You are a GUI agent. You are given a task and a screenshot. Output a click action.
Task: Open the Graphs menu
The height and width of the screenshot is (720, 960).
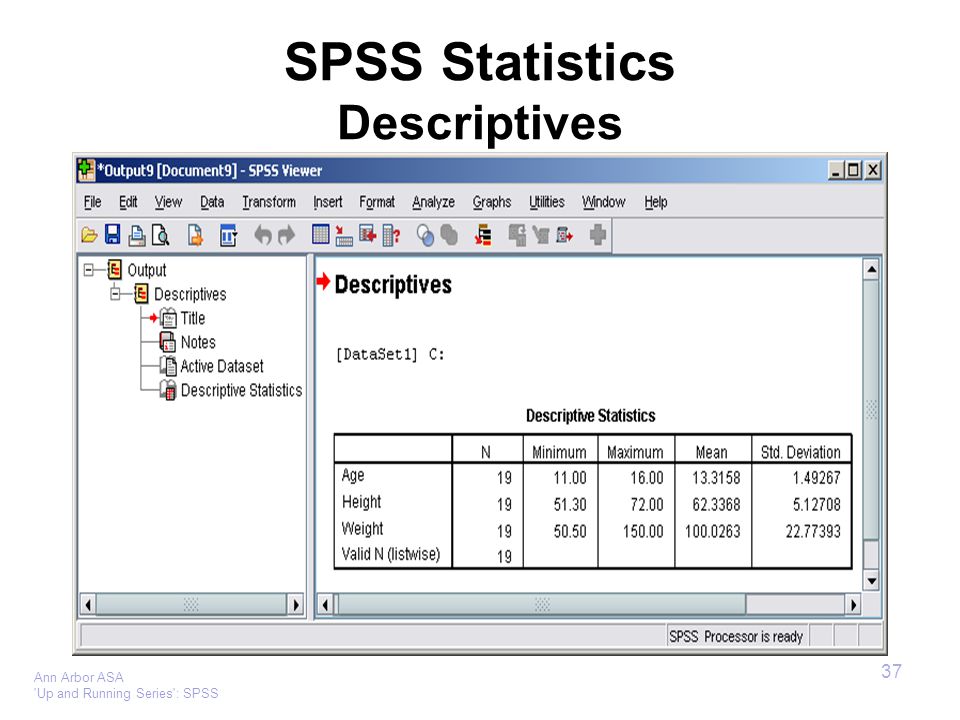coord(492,202)
